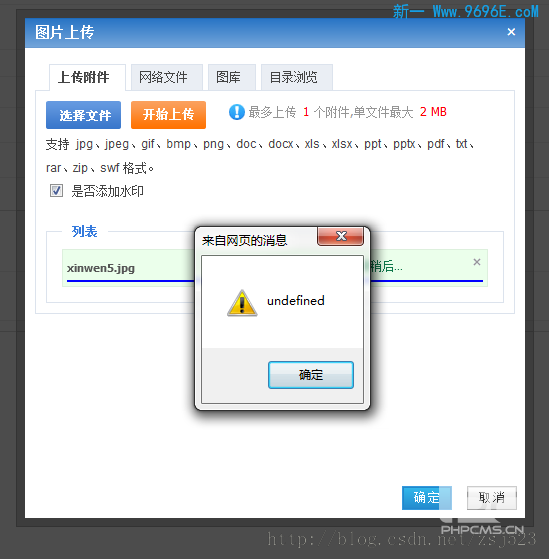Remove xinwen5.jpg from the upload list

pyautogui.click(x=477, y=262)
